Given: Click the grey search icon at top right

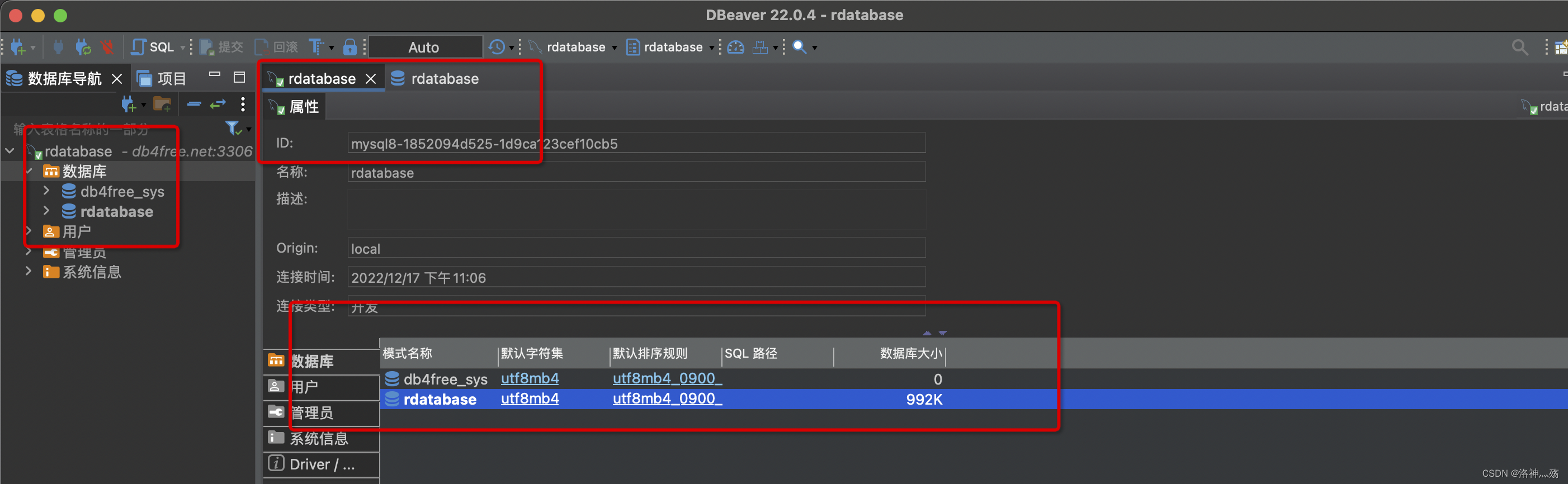Looking at the screenshot, I should click(x=1519, y=47).
